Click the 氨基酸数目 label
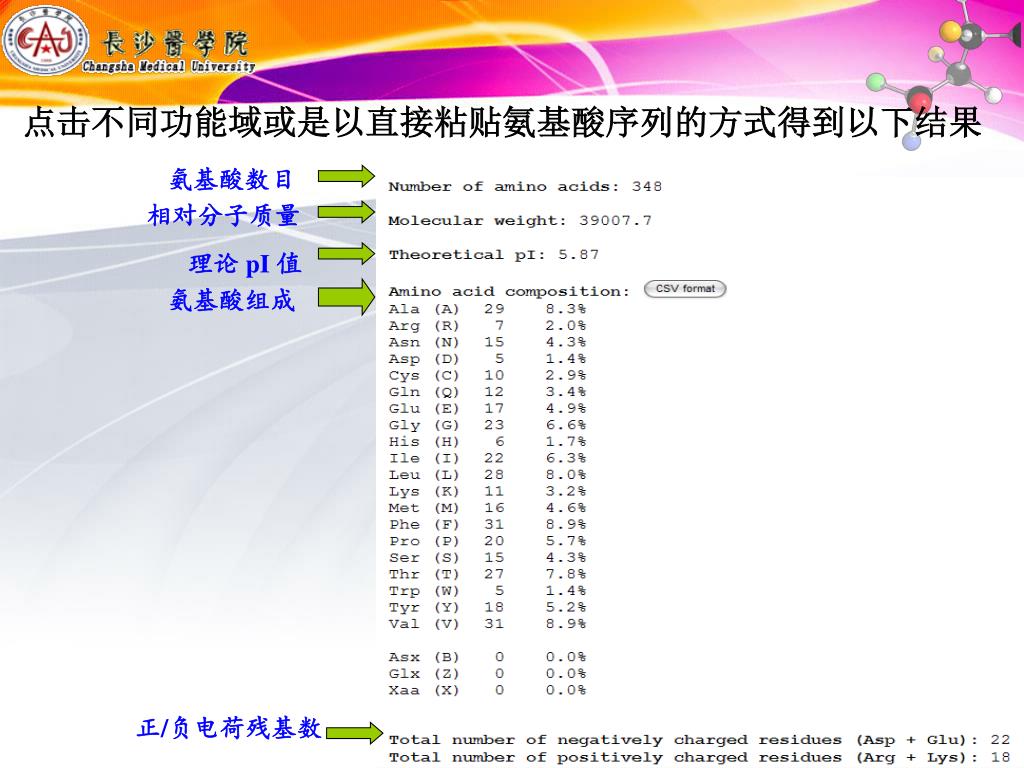This screenshot has height=768, width=1024. click(x=231, y=179)
